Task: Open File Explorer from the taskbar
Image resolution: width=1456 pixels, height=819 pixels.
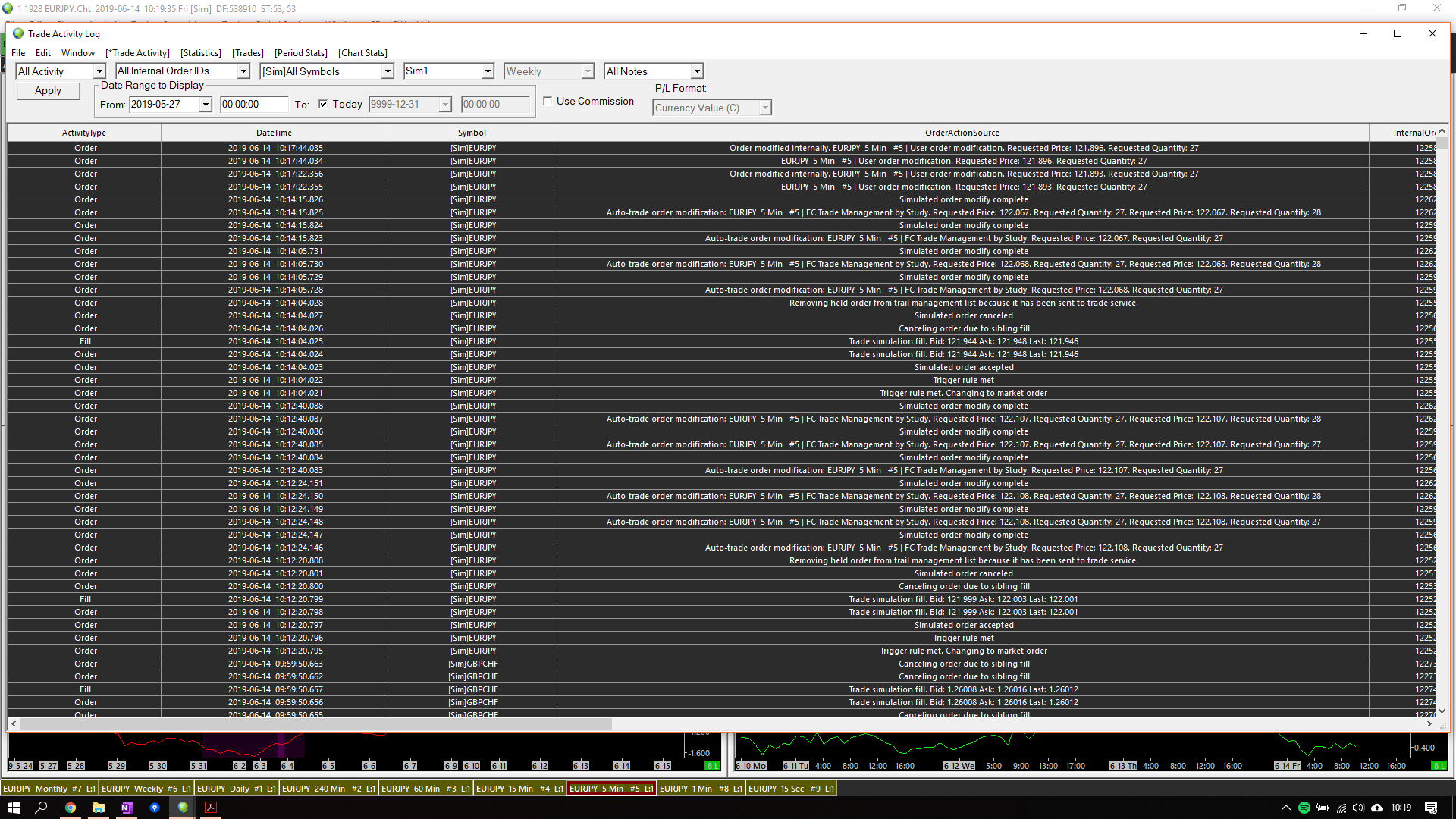Action: pyautogui.click(x=98, y=808)
